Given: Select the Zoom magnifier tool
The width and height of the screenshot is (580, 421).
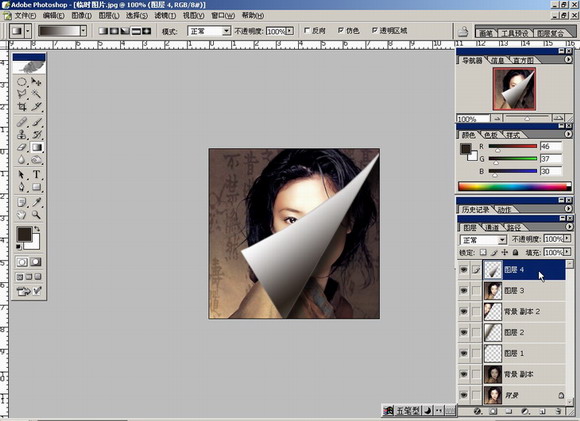Looking at the screenshot, I should (36, 215).
